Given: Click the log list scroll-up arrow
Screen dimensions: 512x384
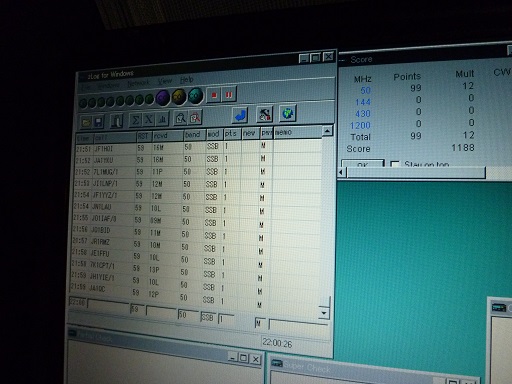Looking at the screenshot, I should (327, 131).
